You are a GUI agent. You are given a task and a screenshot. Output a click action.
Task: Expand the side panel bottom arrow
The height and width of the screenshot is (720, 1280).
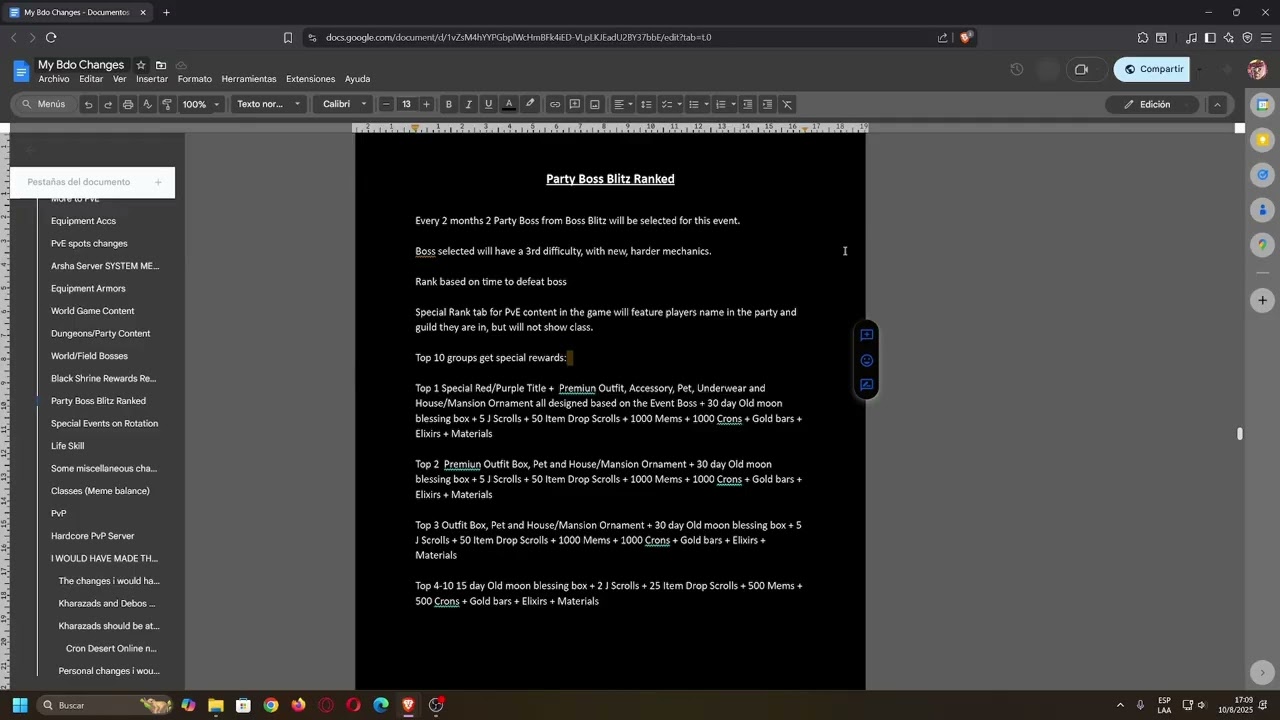tap(1263, 672)
